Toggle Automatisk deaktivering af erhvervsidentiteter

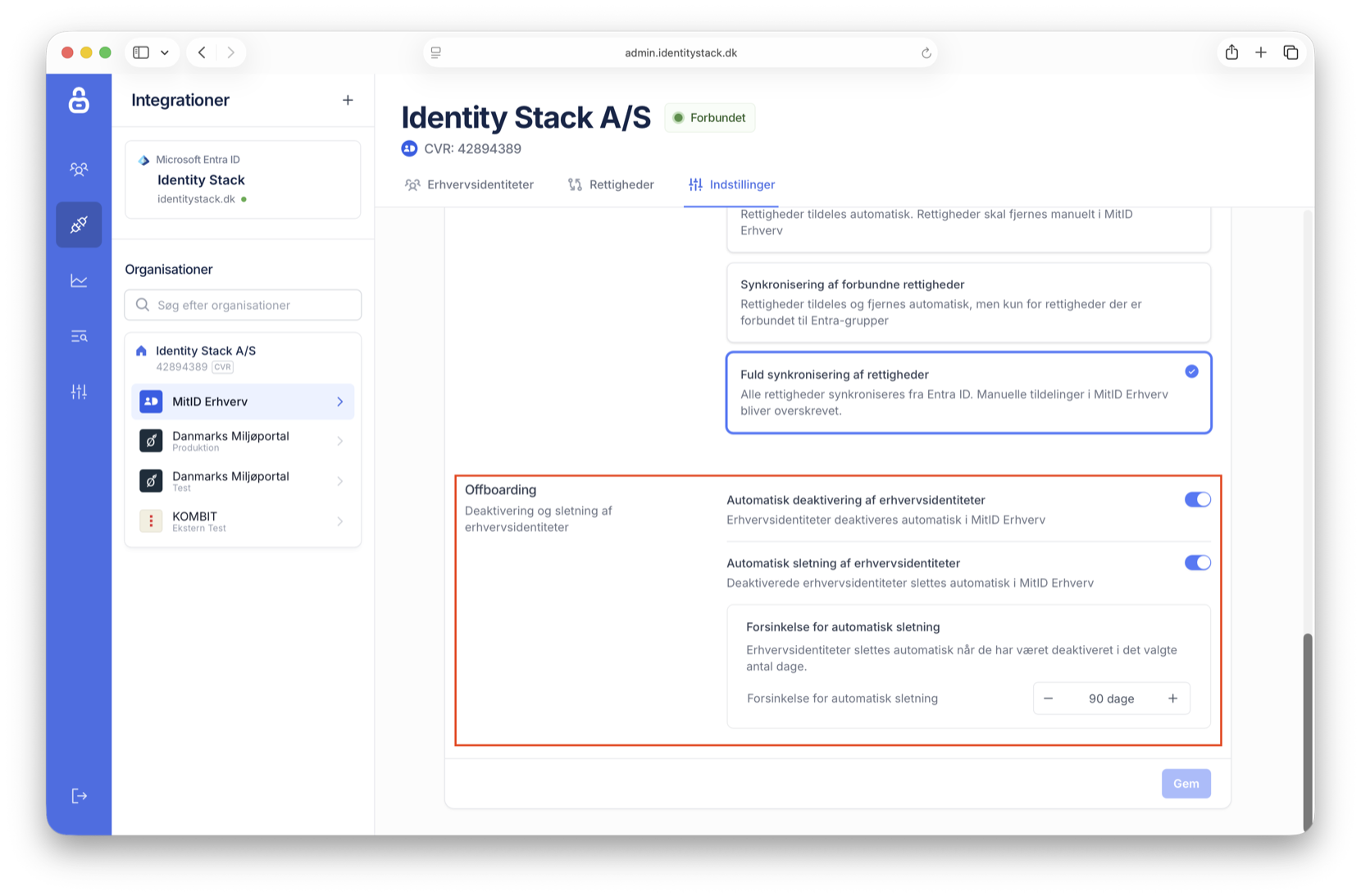click(x=1197, y=499)
